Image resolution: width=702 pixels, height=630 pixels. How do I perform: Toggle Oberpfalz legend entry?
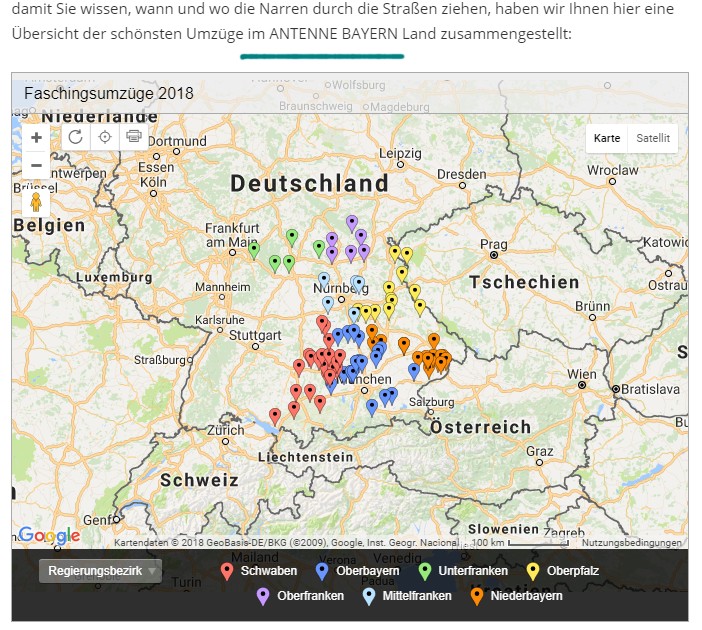[x=562, y=571]
